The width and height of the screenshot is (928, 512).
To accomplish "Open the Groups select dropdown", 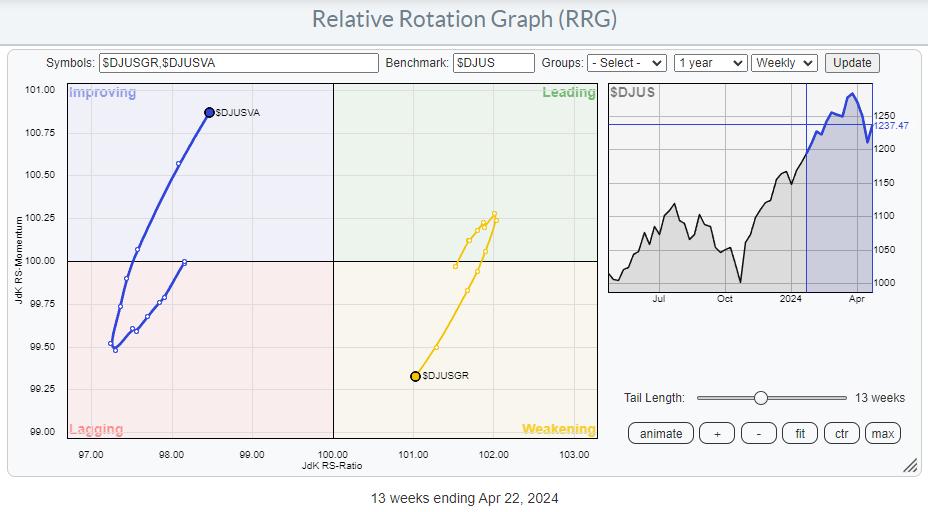I will pyautogui.click(x=627, y=62).
